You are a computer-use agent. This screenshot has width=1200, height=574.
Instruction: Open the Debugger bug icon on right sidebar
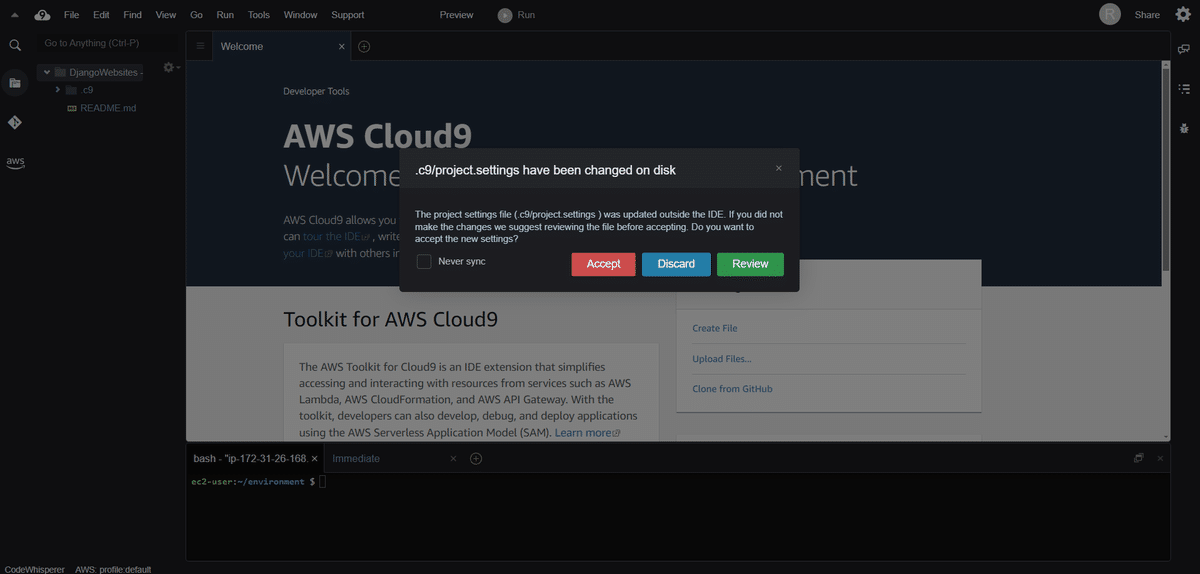click(x=1184, y=127)
